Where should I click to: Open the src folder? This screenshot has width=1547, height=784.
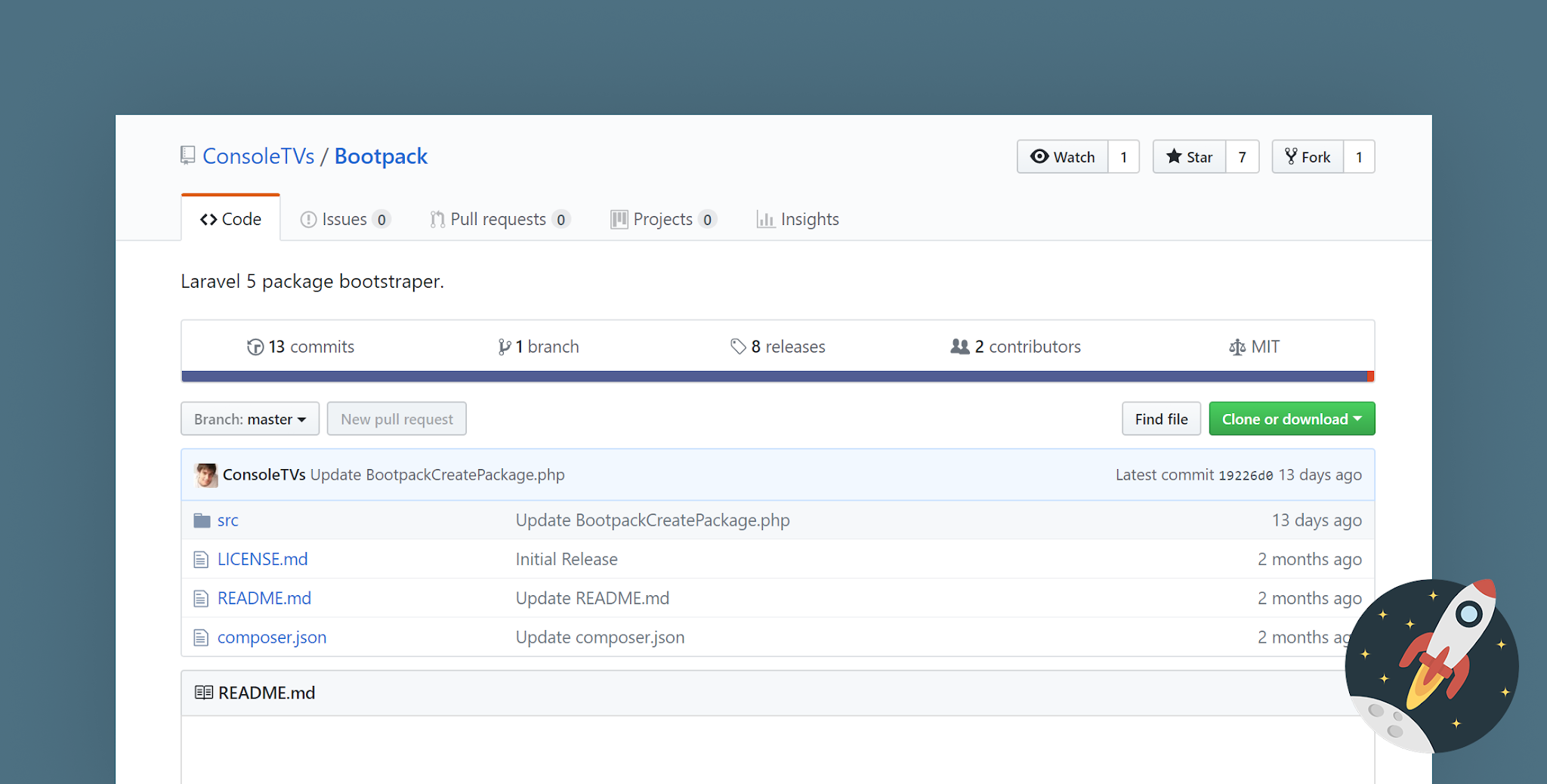[x=228, y=520]
